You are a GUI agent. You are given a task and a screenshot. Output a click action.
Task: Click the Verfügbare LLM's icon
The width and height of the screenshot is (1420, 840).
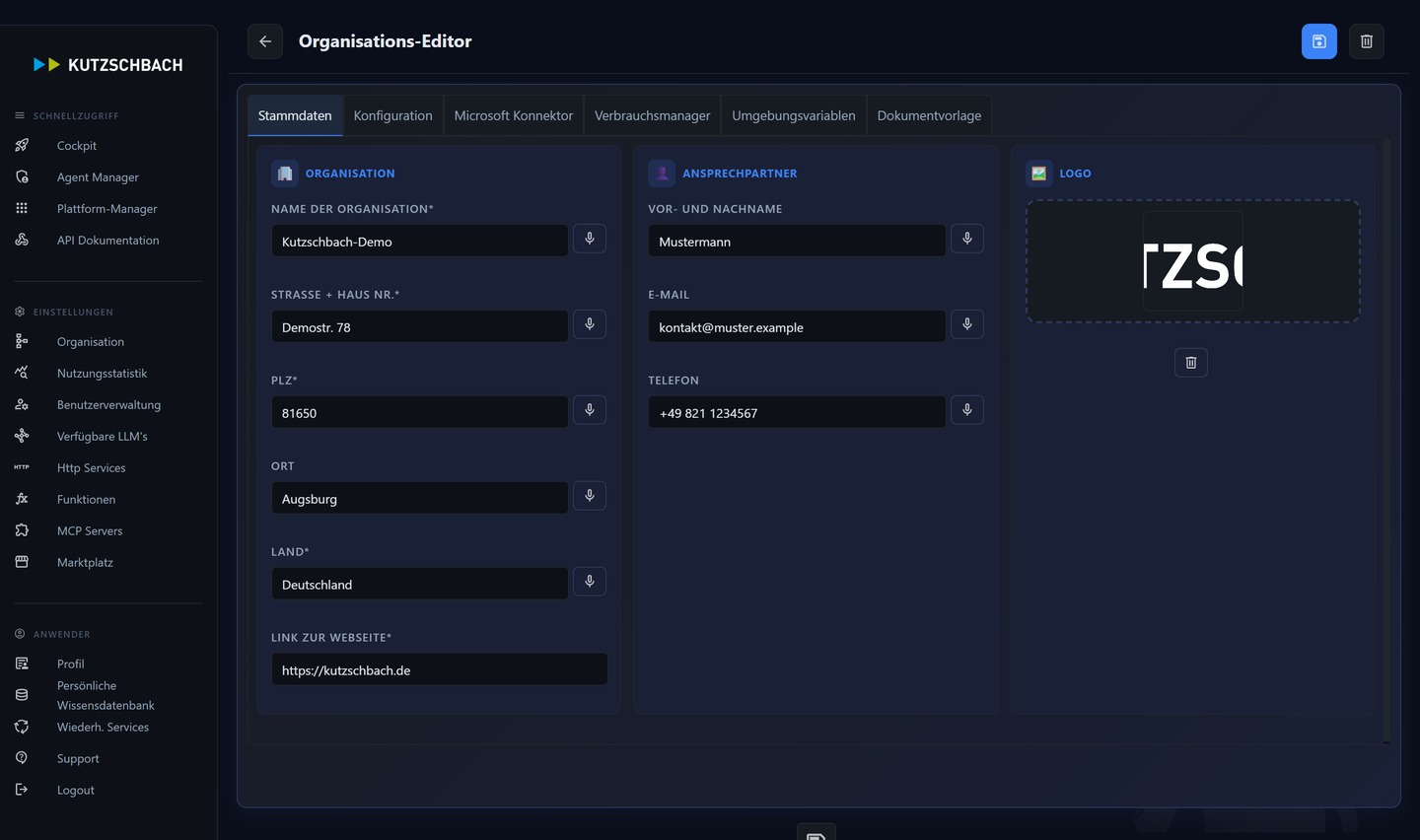point(22,436)
